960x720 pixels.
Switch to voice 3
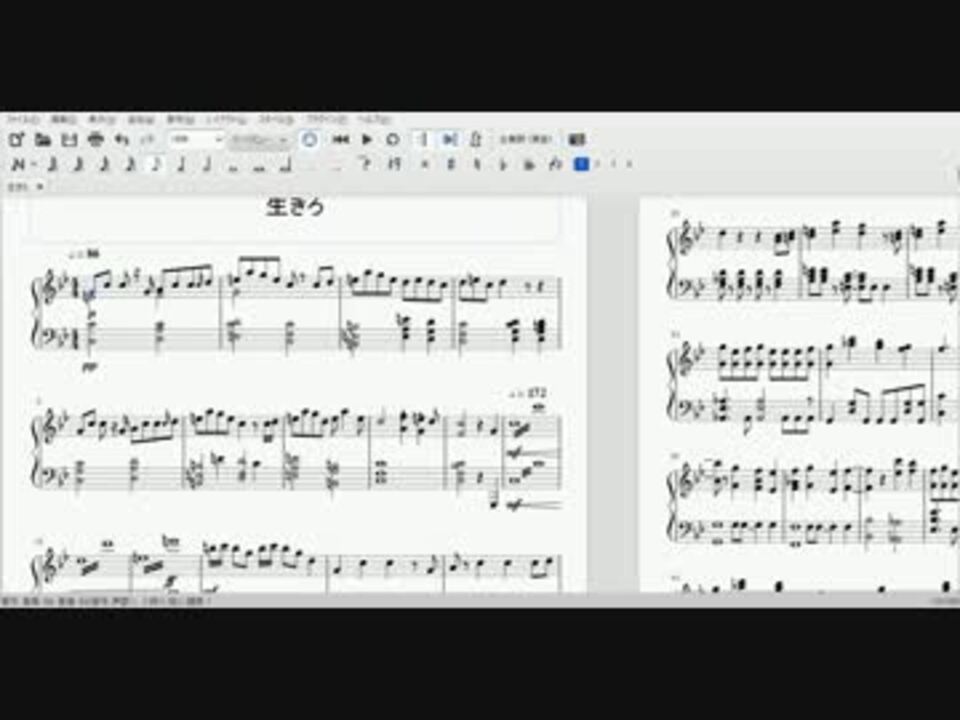[x=614, y=164]
